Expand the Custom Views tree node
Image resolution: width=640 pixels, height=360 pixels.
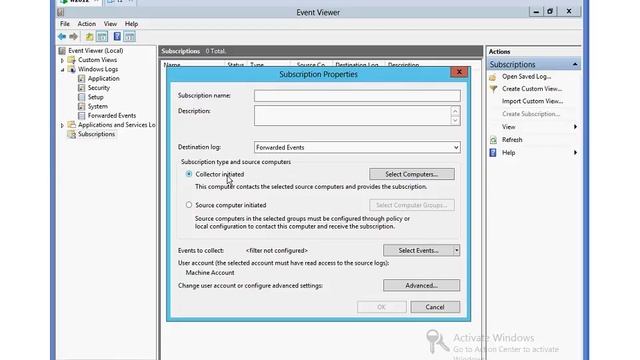[62, 60]
